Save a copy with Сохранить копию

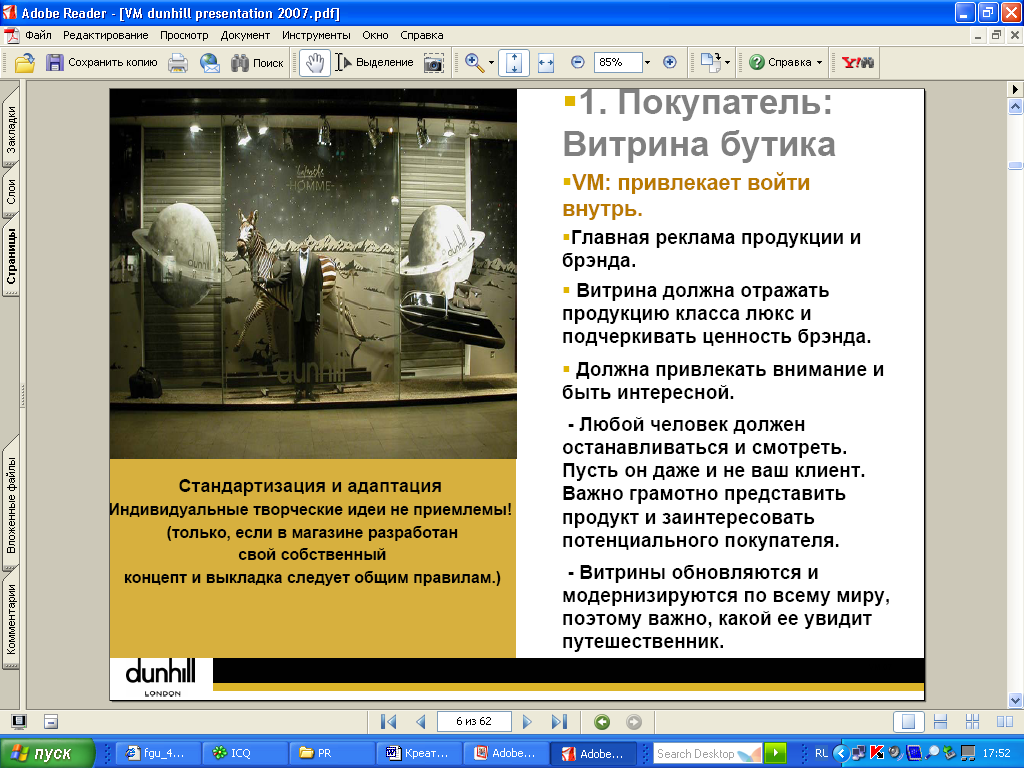click(102, 63)
